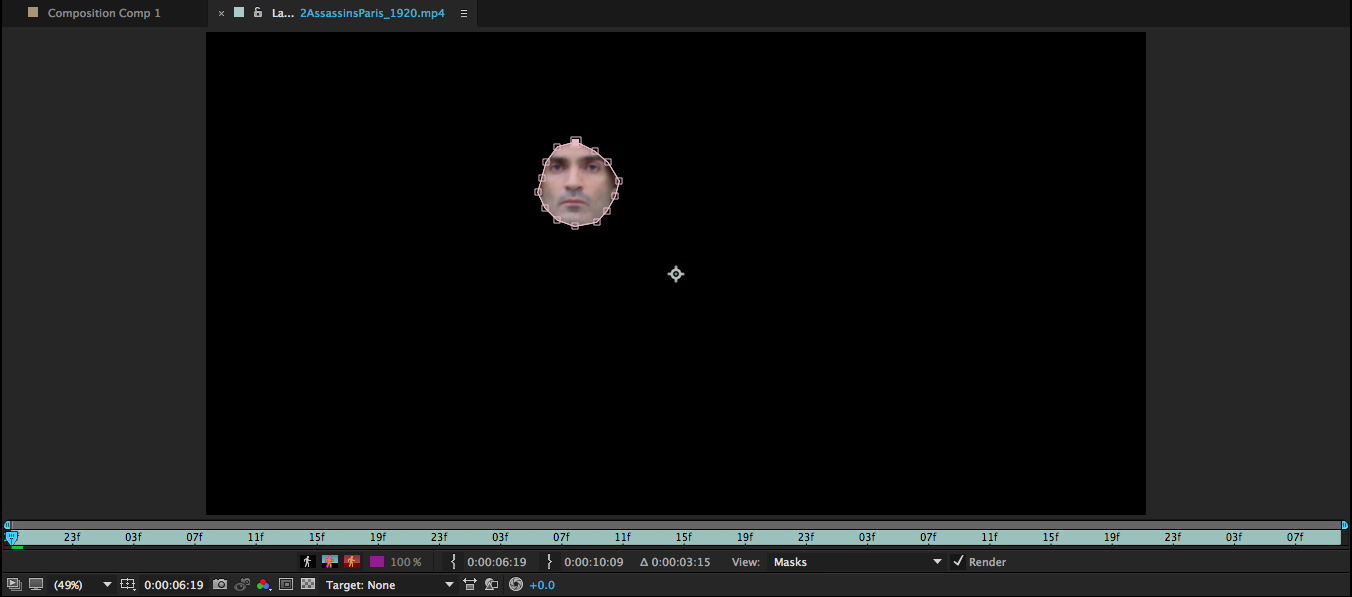
Task: Toggle the alpha boundary view
Action: click(329, 562)
